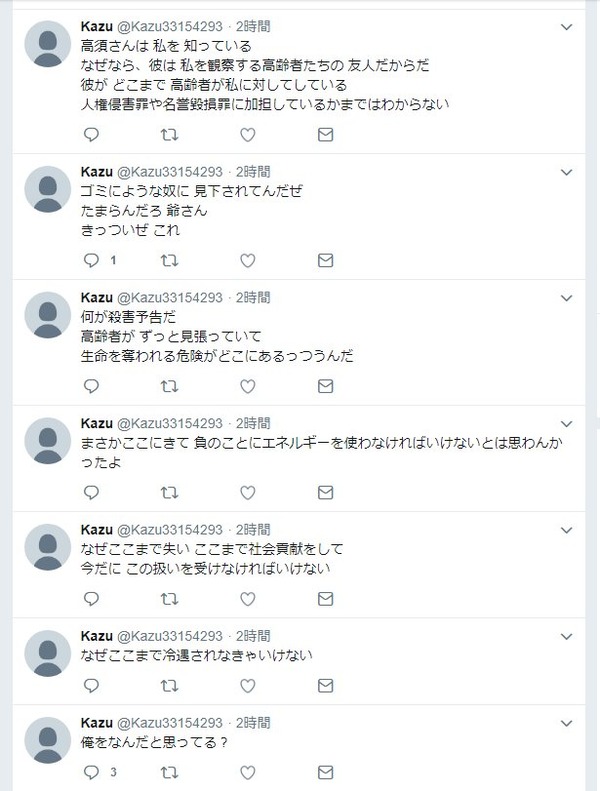The height and width of the screenshot is (791, 600).
Task: Retweet the なぜここまで冷遇されなきゃいけない tweet
Action: tap(169, 686)
